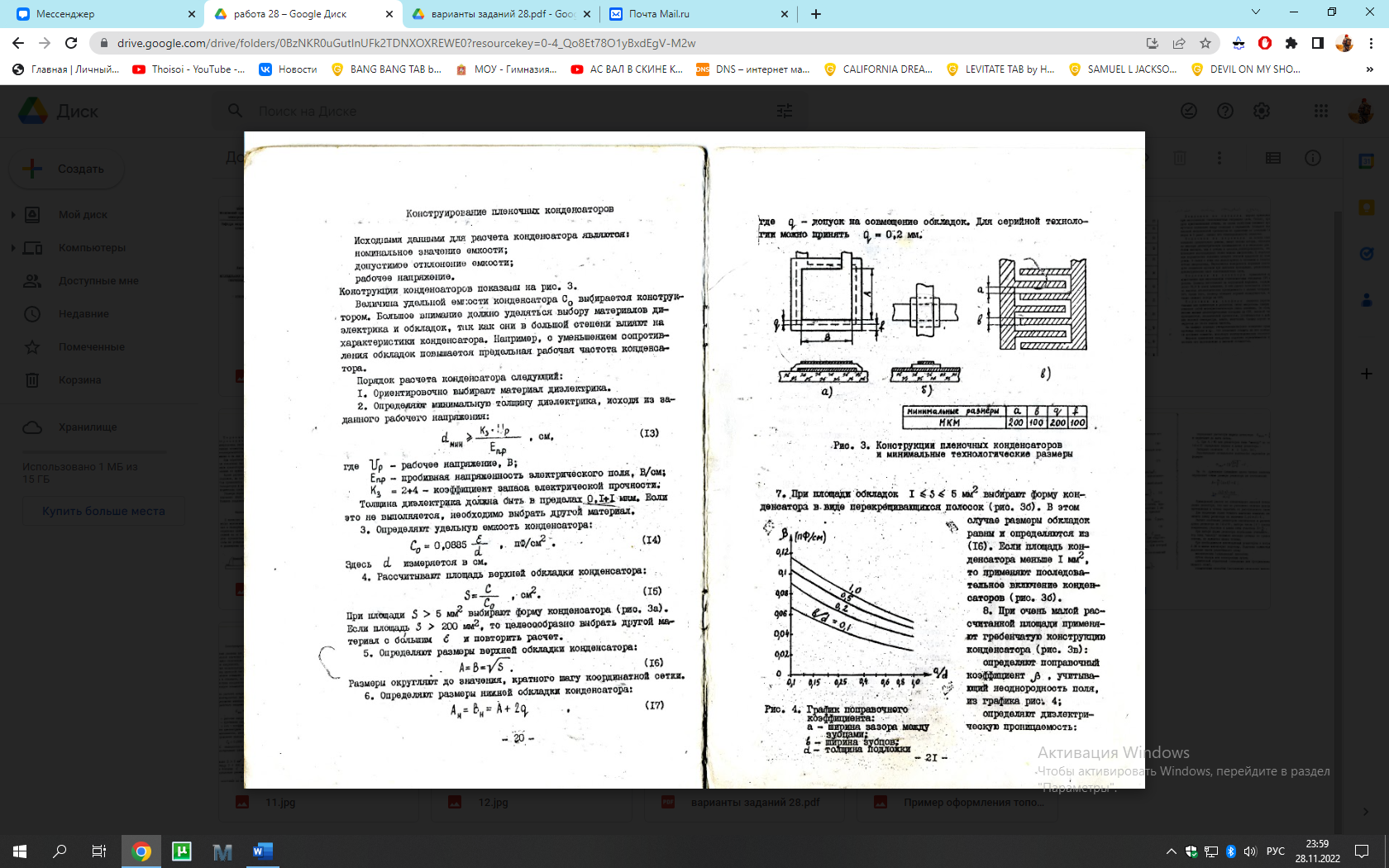The width and height of the screenshot is (1389, 868).
Task: Open the Chrome extensions puzzle menu
Action: [1291, 43]
